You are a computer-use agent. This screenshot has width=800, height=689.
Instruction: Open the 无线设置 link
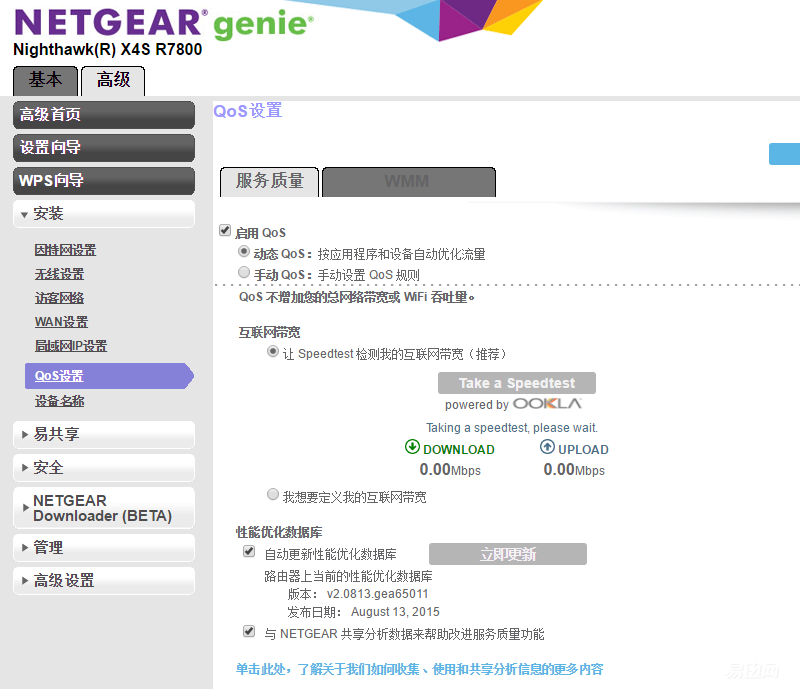pos(59,274)
